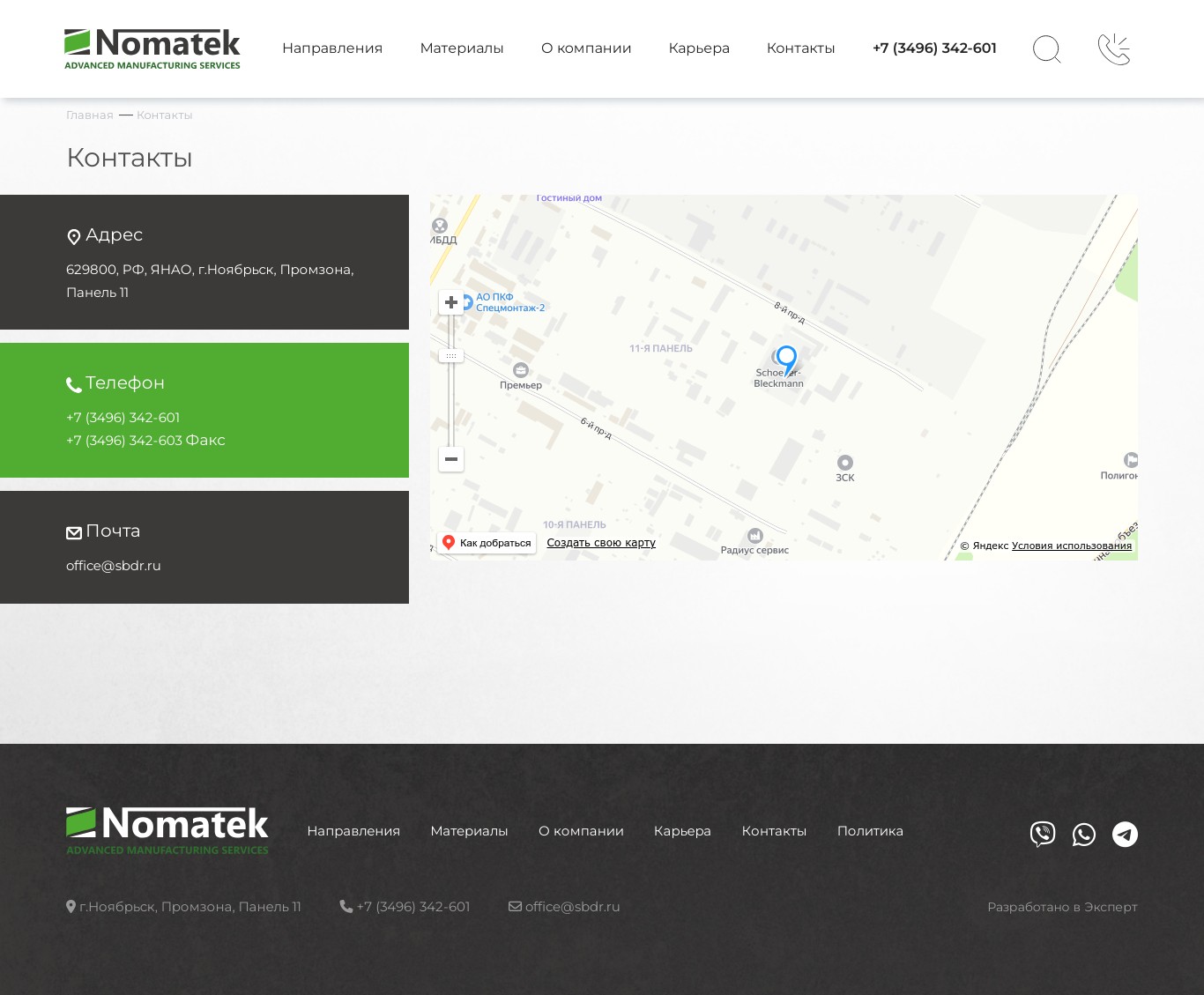Viewport: 1204px width, 995px height.
Task: Open Telegram icon in footer
Action: pos(1125,834)
